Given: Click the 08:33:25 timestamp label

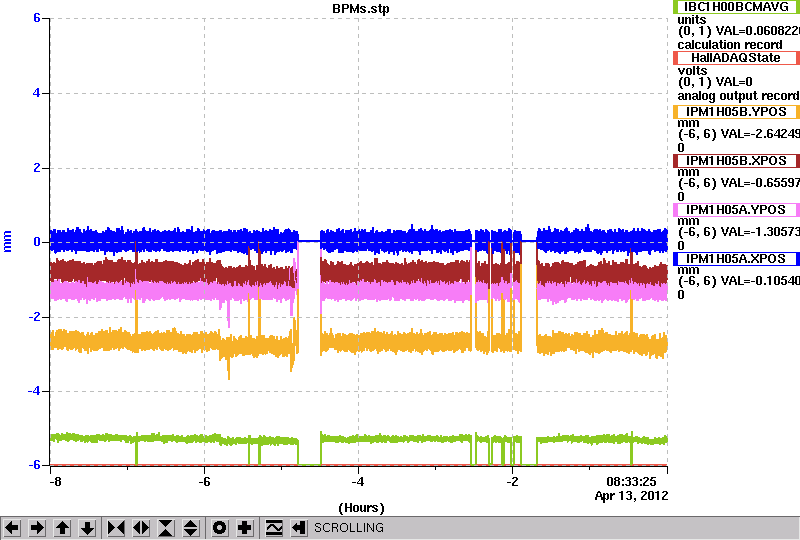Looking at the screenshot, I should (x=631, y=481).
